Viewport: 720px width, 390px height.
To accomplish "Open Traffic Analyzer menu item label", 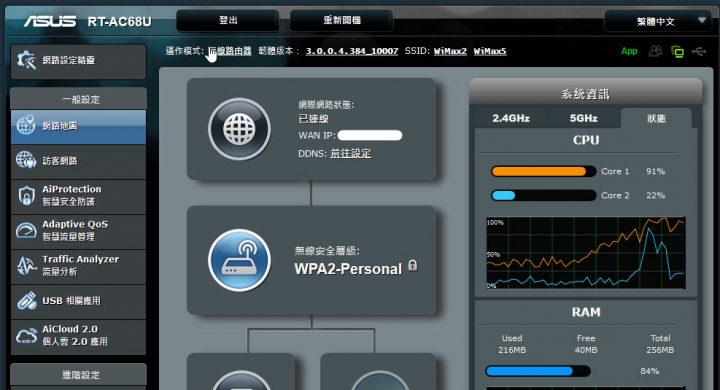I will tap(80, 265).
